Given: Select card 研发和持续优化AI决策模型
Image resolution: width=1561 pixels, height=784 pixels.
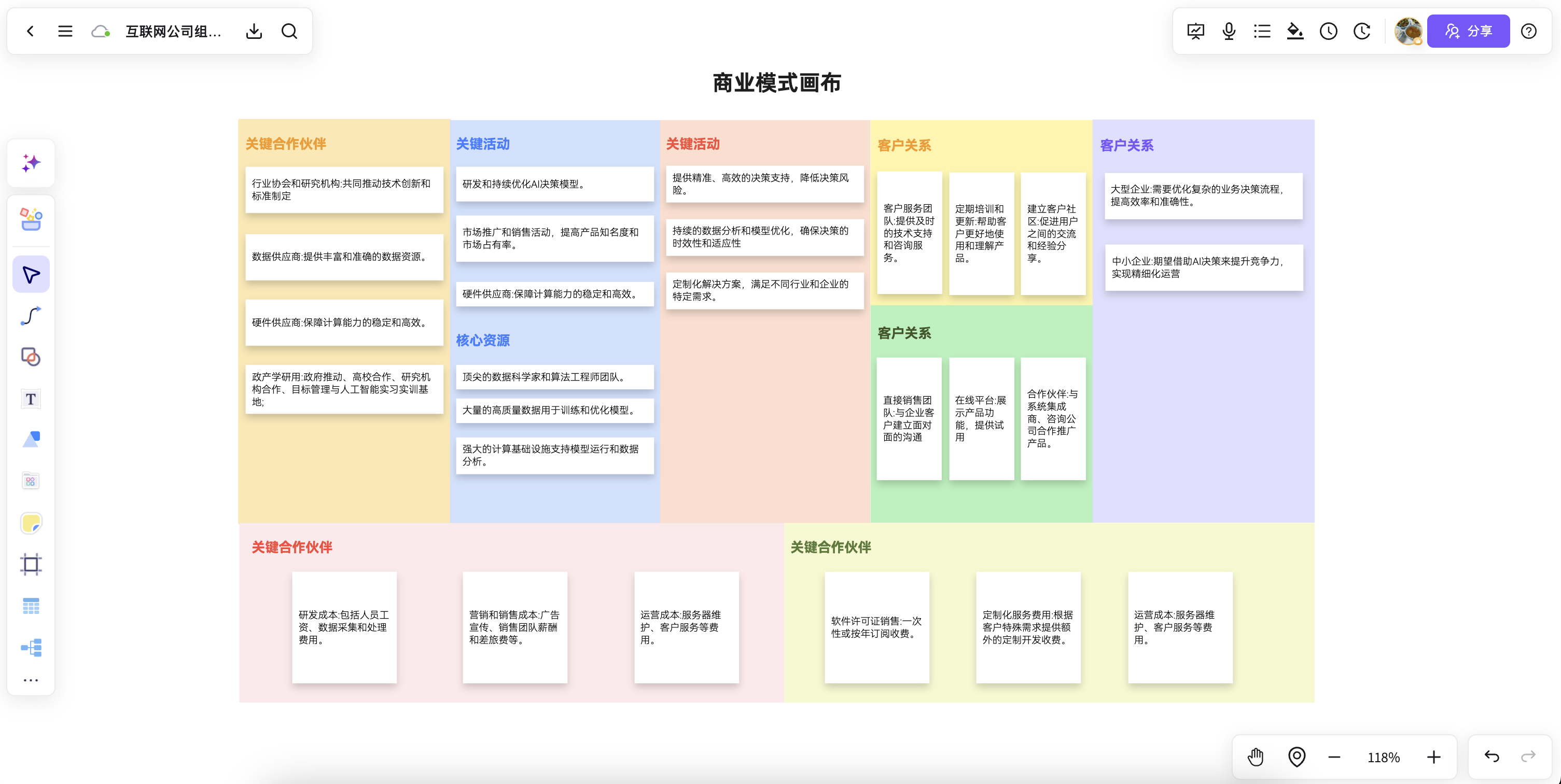Looking at the screenshot, I should (554, 184).
